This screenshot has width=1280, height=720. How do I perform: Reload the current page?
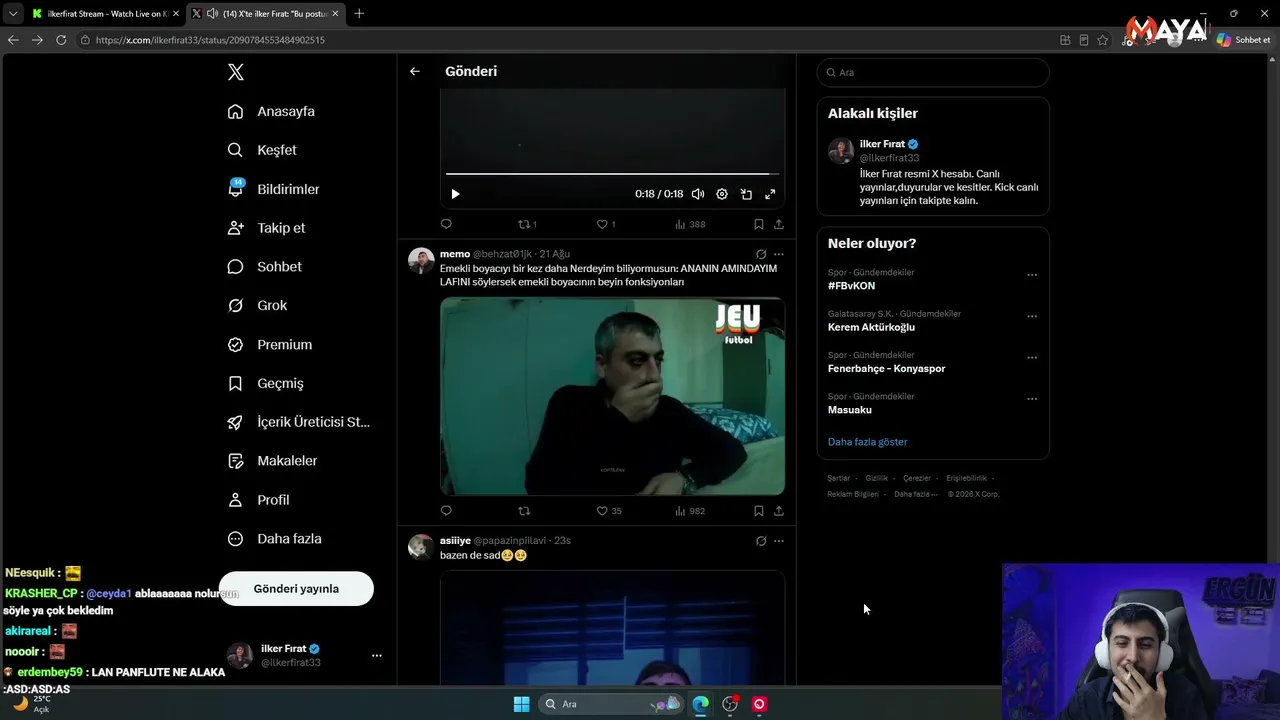61,40
